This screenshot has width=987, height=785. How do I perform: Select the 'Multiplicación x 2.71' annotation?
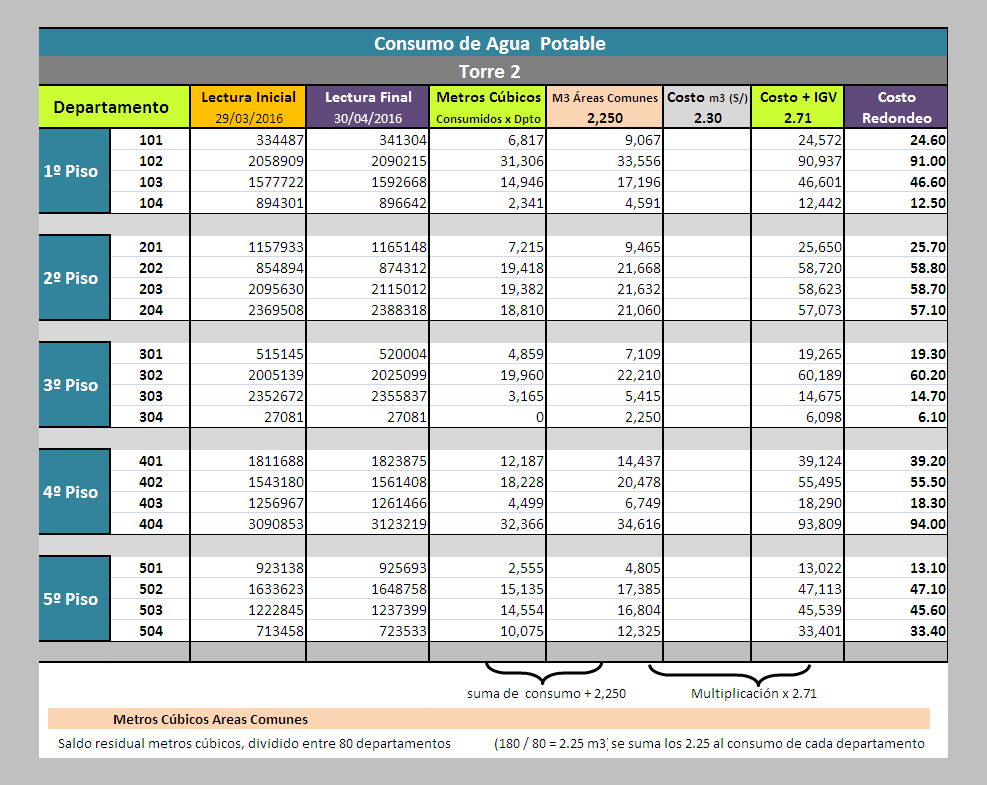point(753,693)
